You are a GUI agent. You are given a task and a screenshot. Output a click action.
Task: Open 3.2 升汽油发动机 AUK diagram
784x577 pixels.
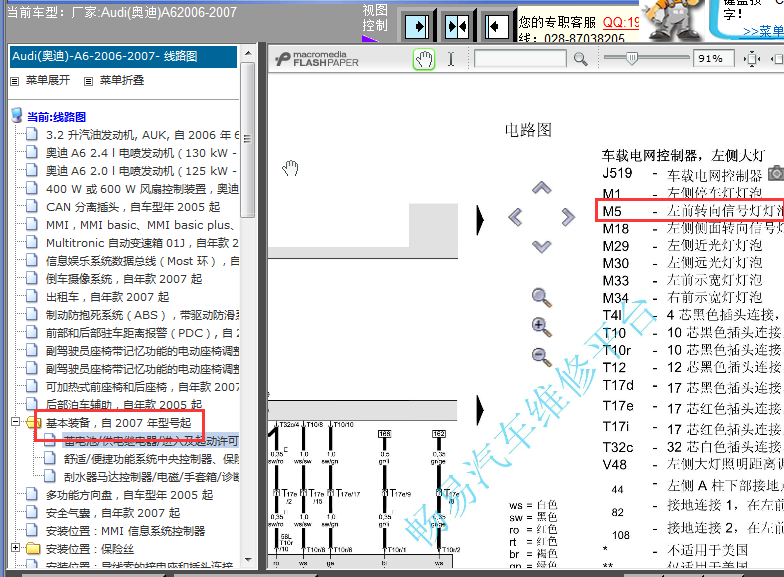click(142, 135)
